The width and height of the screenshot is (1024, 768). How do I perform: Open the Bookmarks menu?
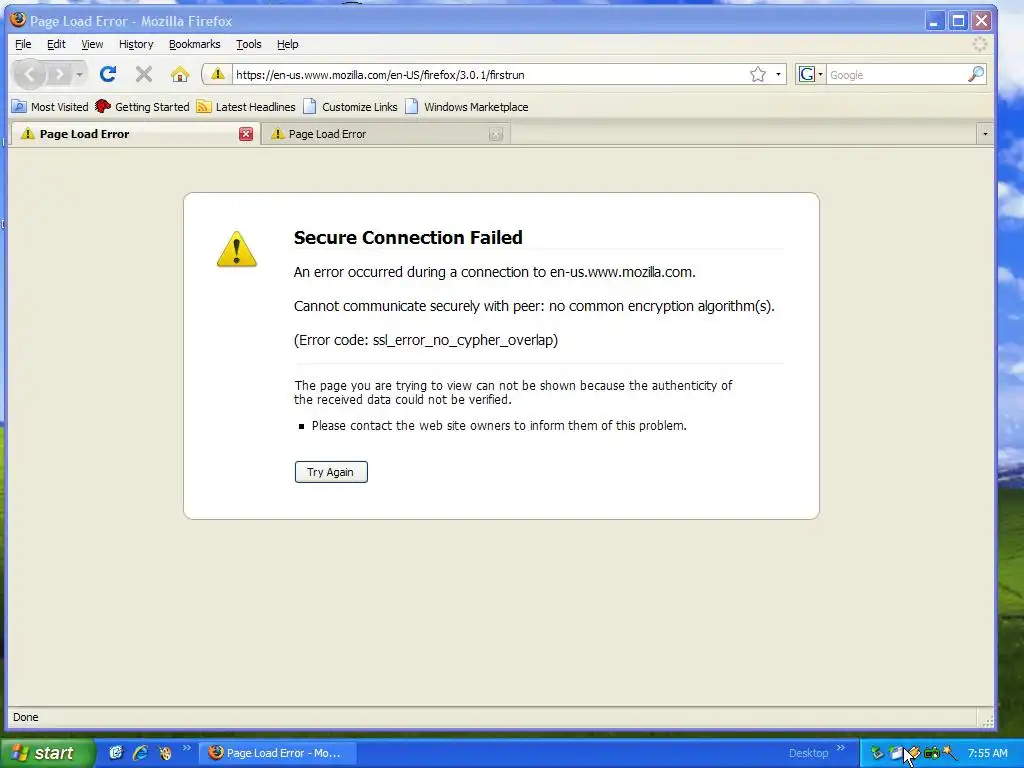[195, 44]
